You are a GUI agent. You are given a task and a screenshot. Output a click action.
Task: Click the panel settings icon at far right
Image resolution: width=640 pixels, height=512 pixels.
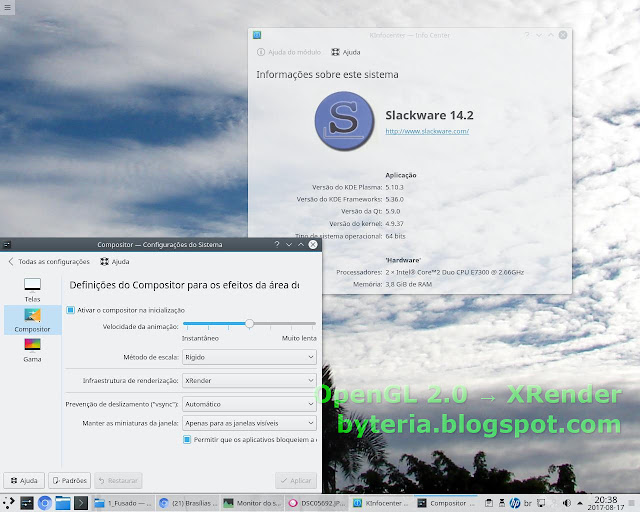[x=633, y=503]
